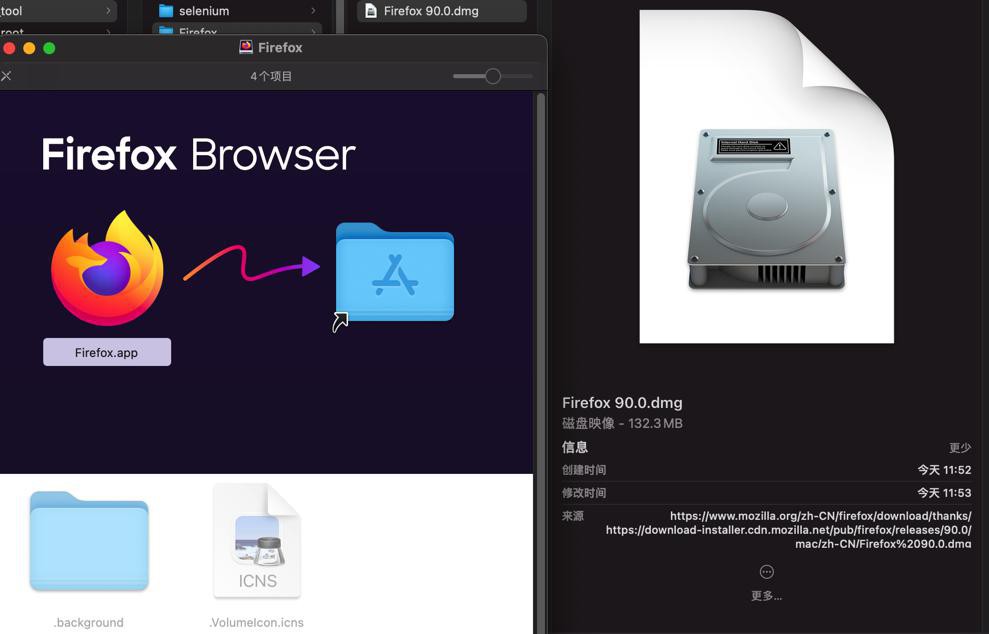The height and width of the screenshot is (634, 989).
Task: Click the Applications folder shortcut icon
Action: 394,273
